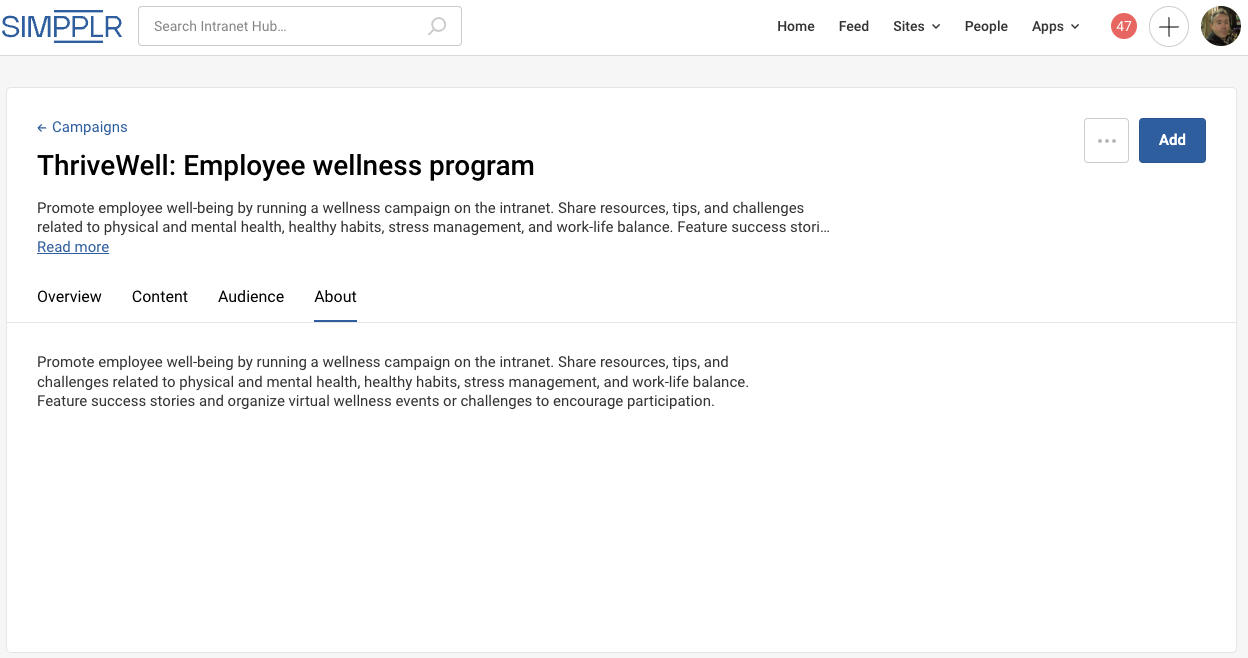
Task: Expand the Sites dropdown menu
Action: [916, 27]
